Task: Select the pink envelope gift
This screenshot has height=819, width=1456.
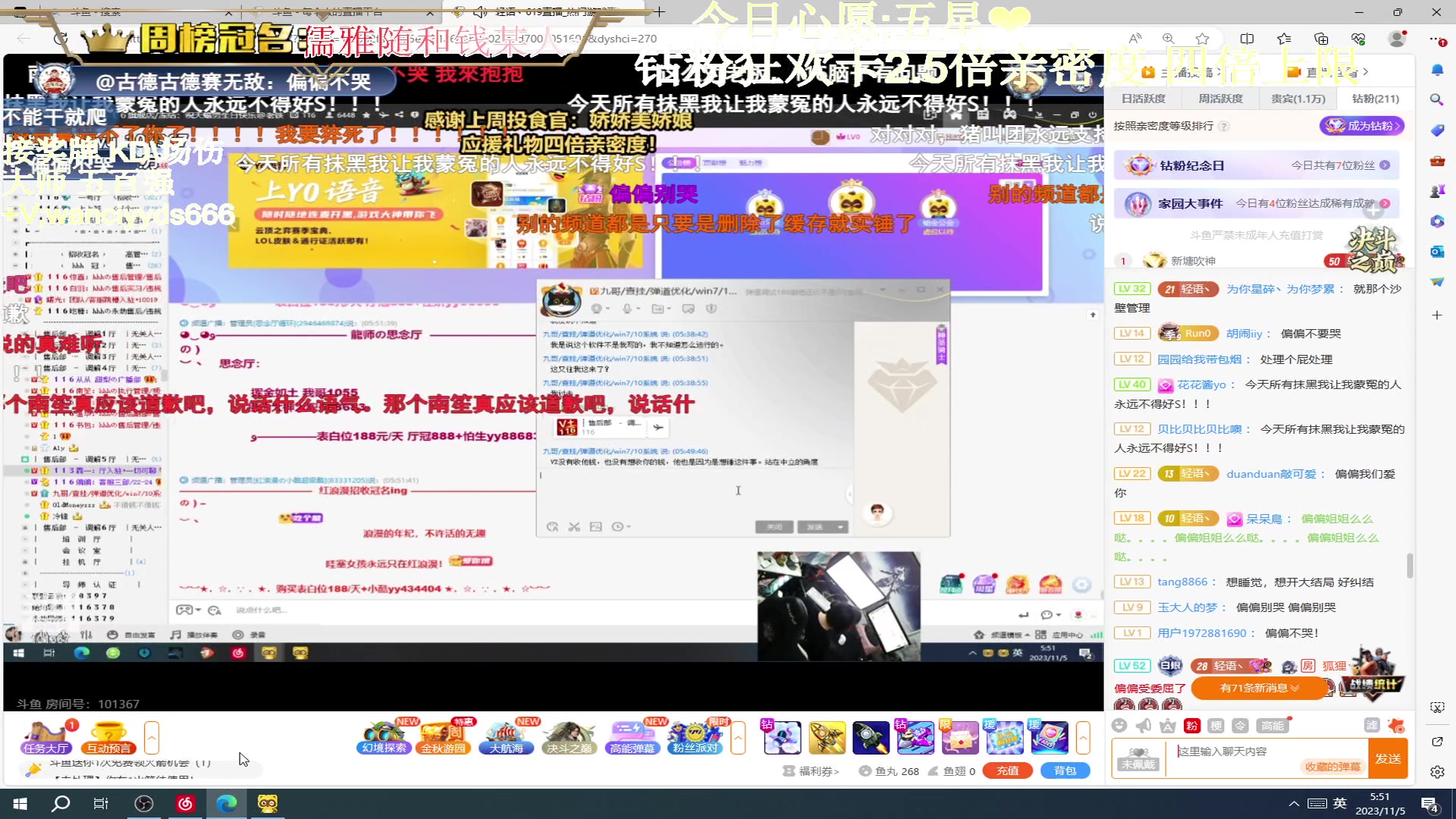Action: [x=959, y=737]
